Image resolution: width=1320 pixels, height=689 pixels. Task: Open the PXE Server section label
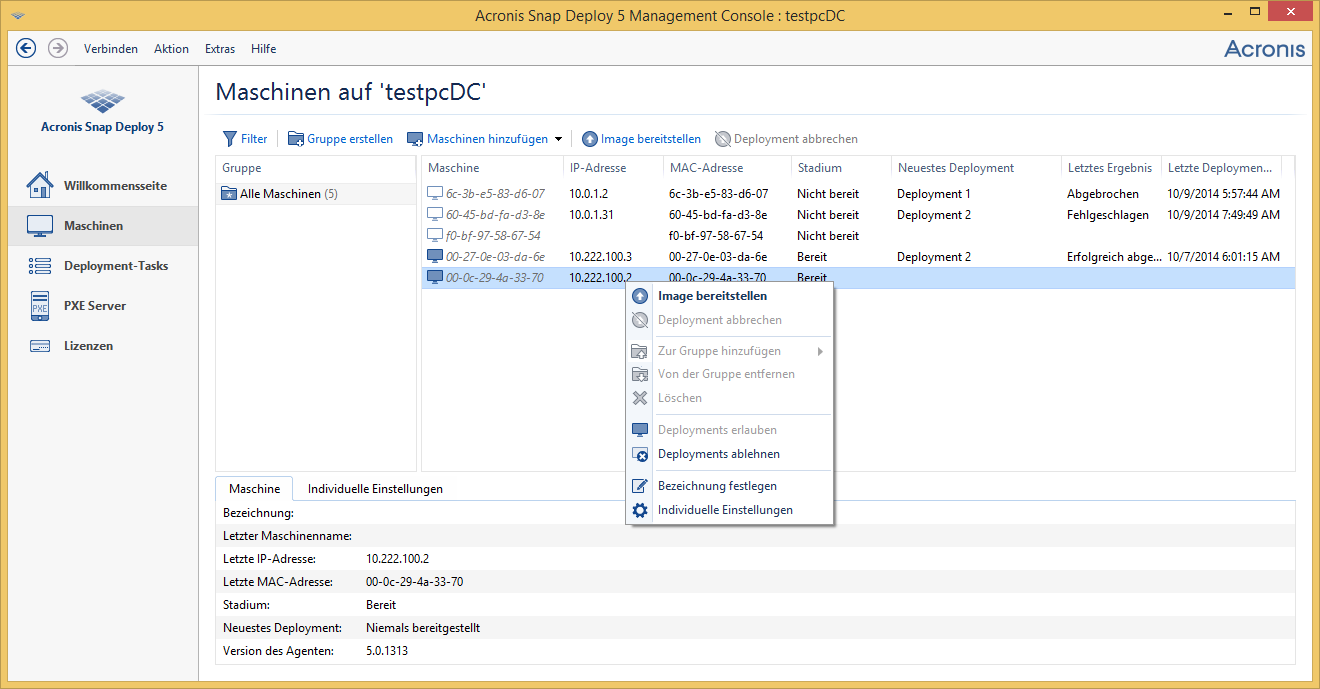click(x=95, y=306)
